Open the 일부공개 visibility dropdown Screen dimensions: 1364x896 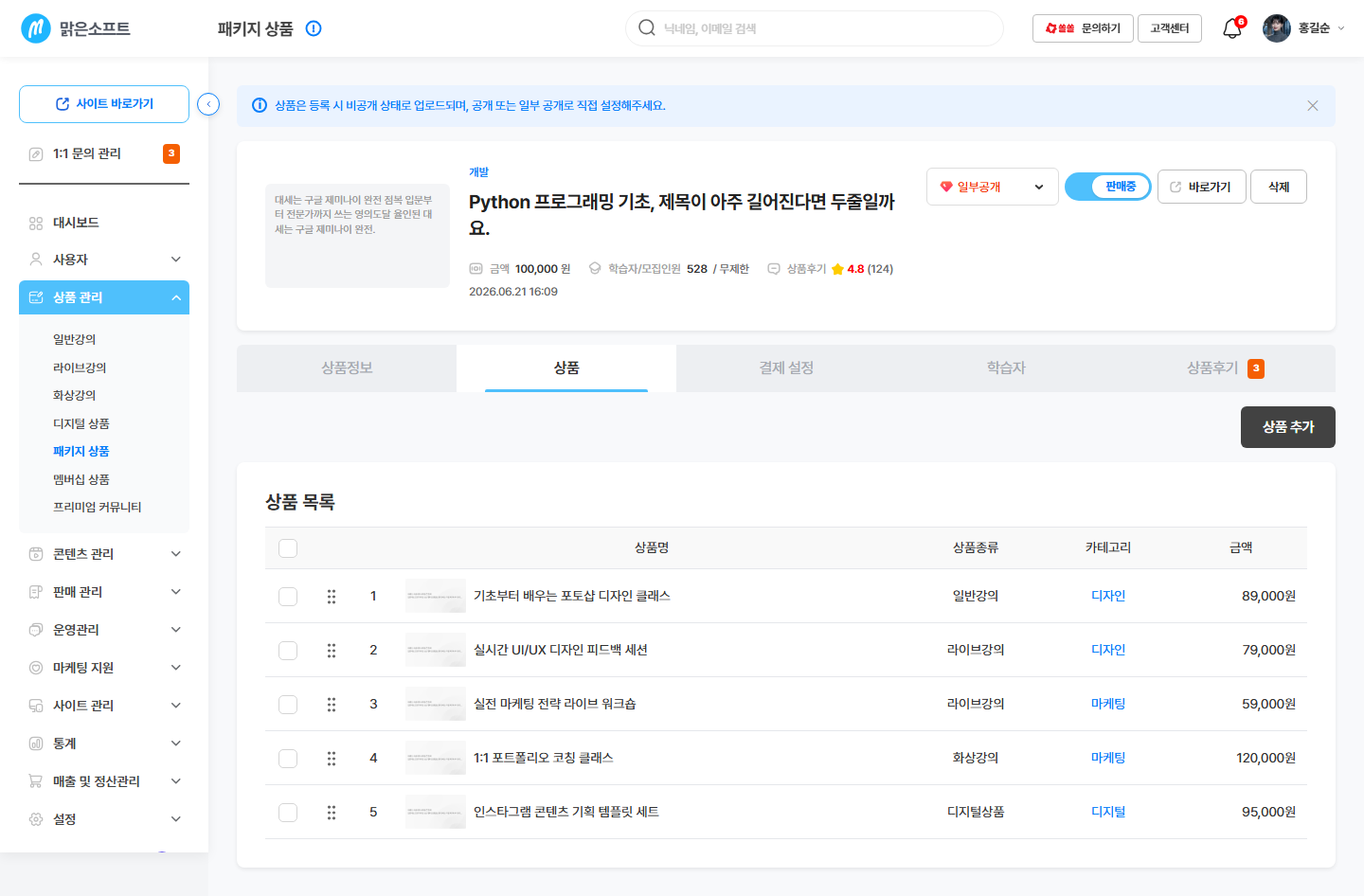click(993, 187)
